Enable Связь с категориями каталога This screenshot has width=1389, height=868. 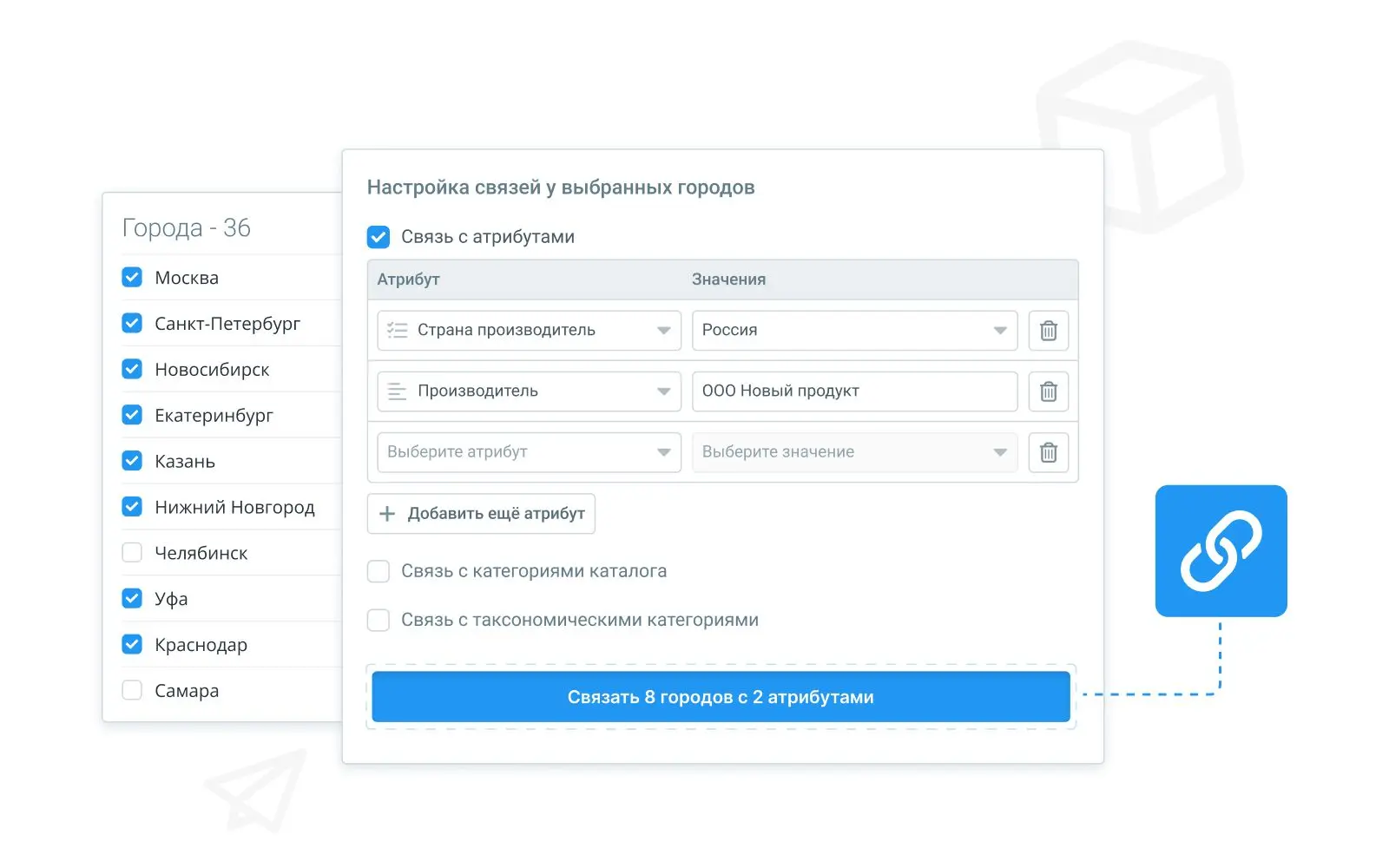coord(379,571)
